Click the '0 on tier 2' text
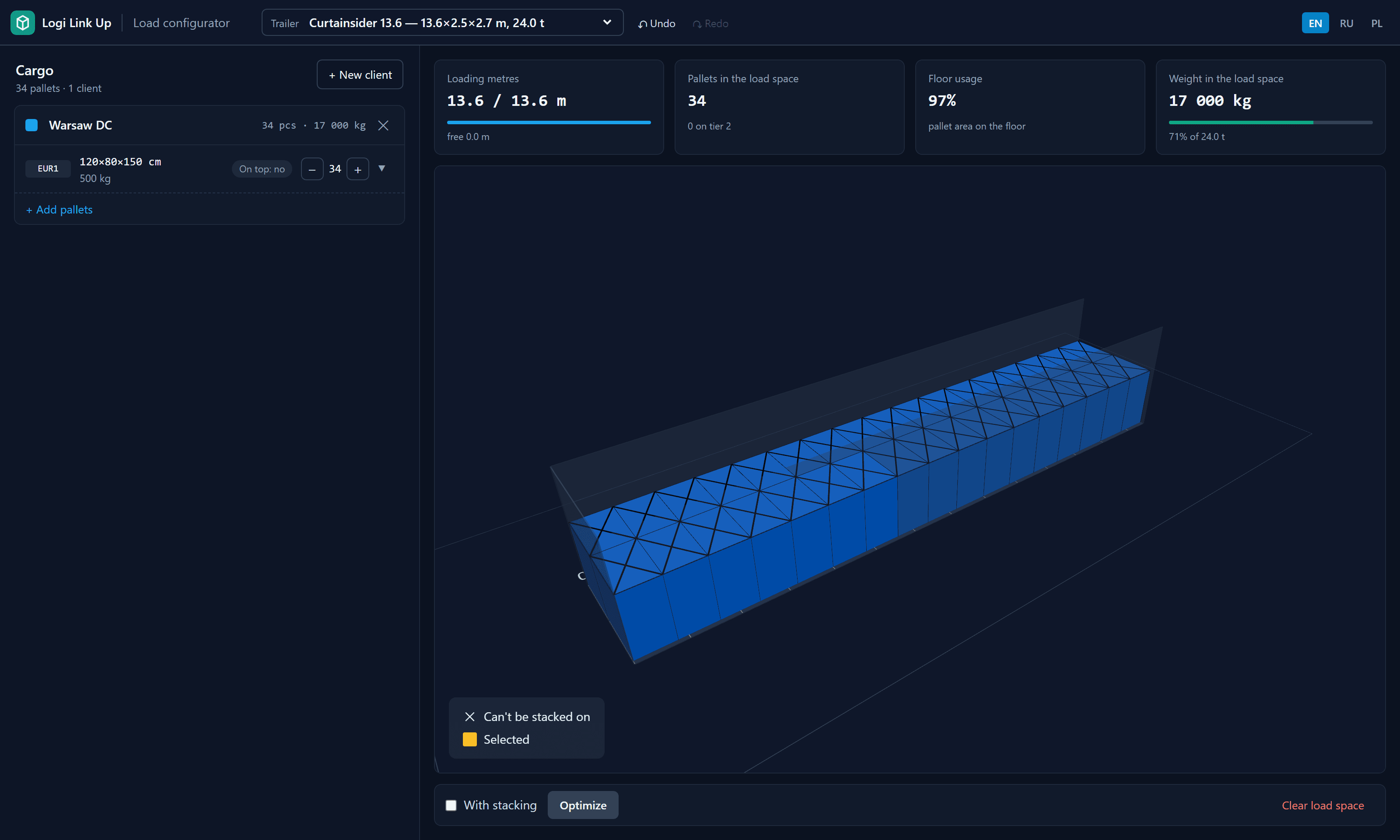The image size is (1400, 840). [x=709, y=126]
